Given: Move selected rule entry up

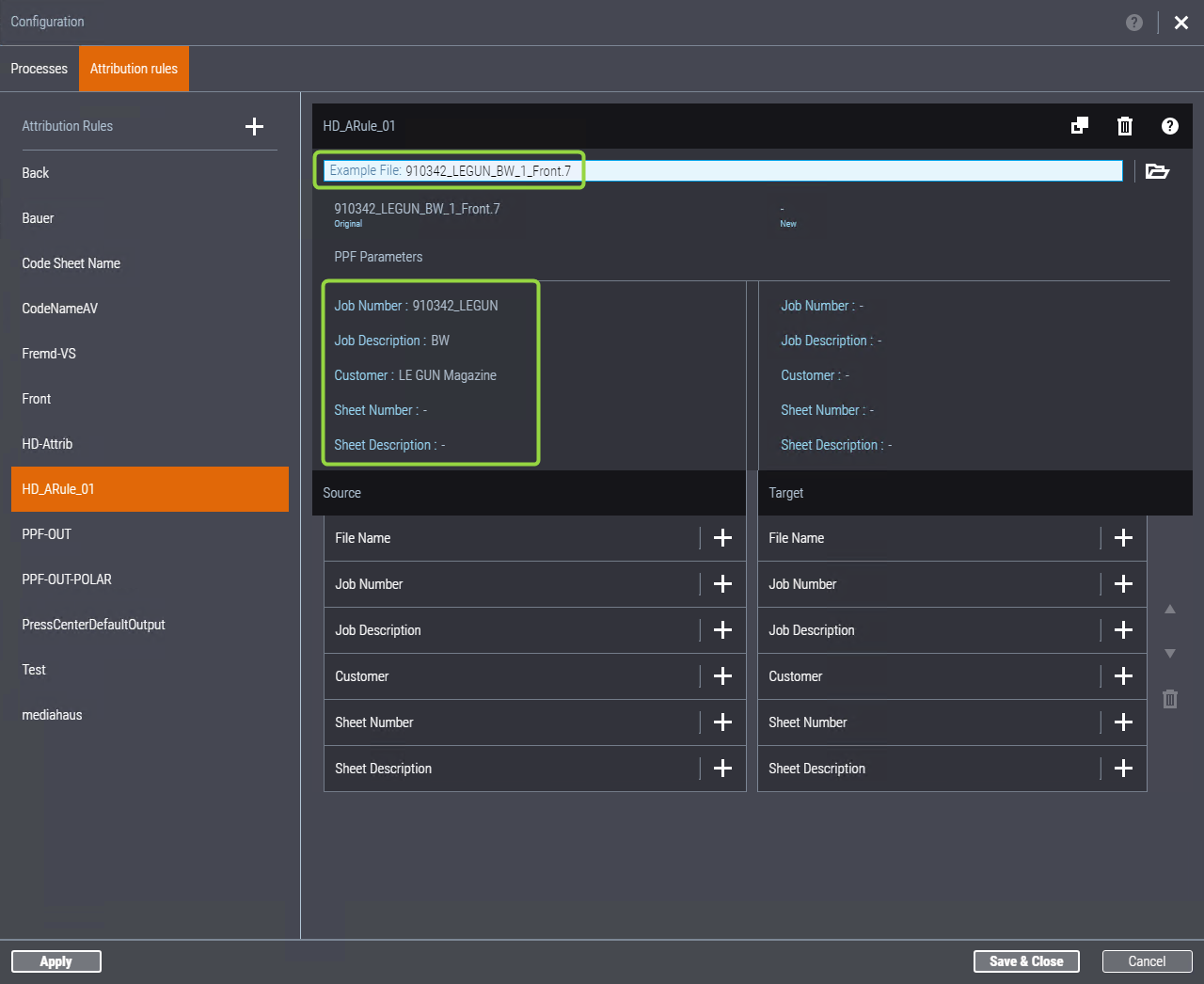Looking at the screenshot, I should point(1170,610).
